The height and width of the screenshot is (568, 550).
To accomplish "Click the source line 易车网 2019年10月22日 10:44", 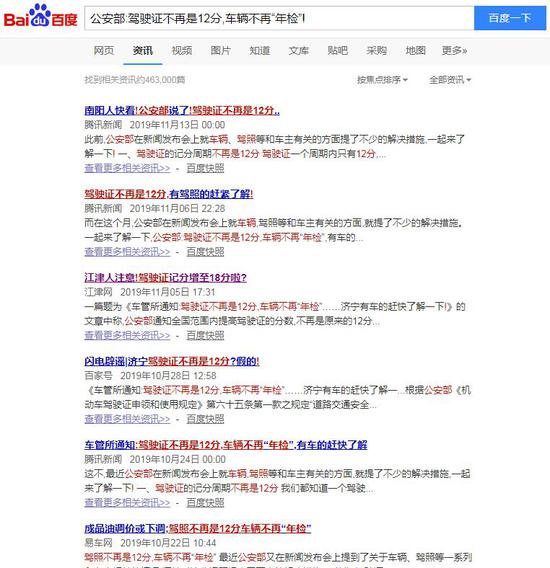I will coord(150,543).
